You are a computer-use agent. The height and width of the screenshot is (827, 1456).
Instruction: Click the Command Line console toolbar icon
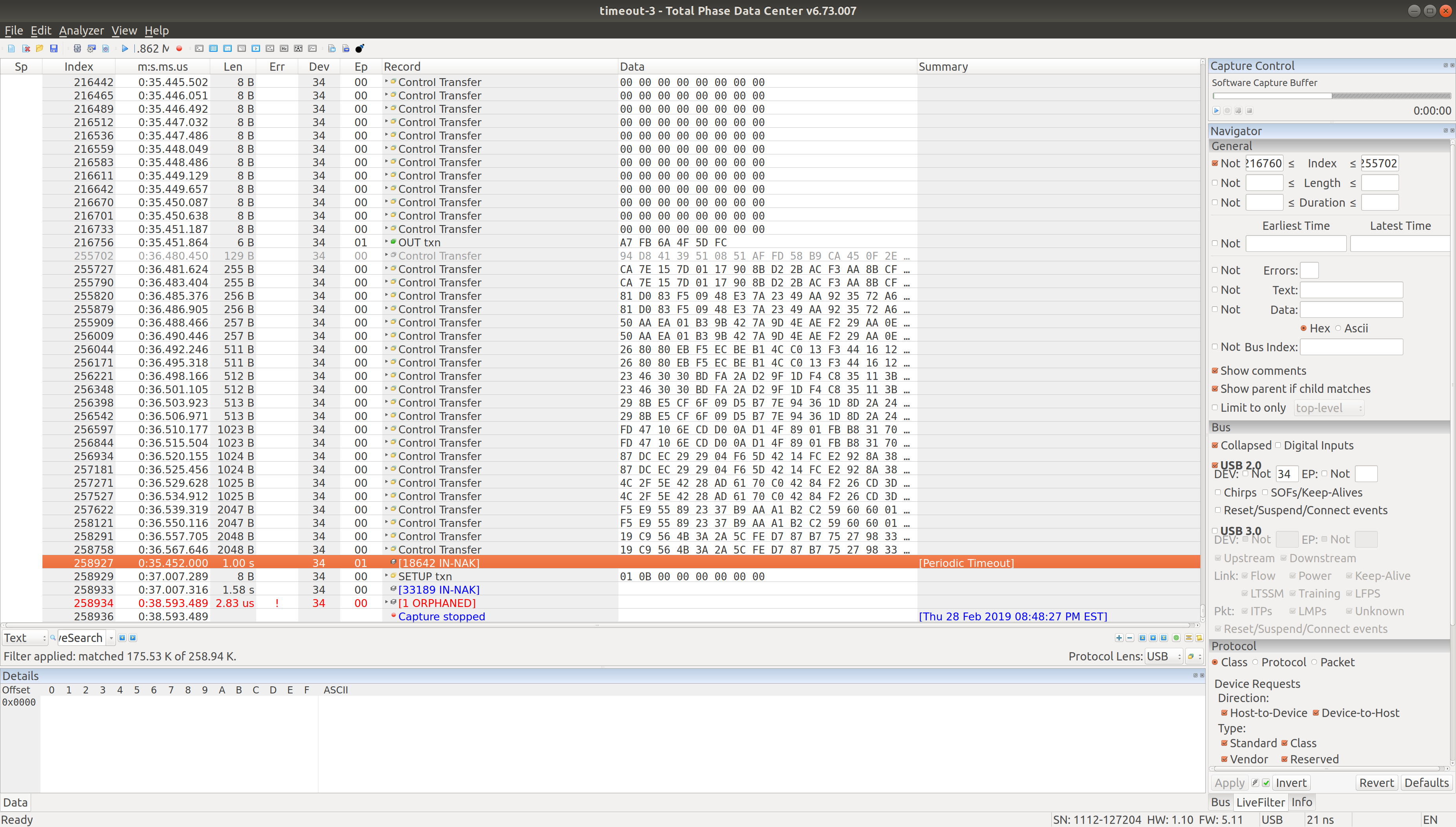click(x=199, y=49)
